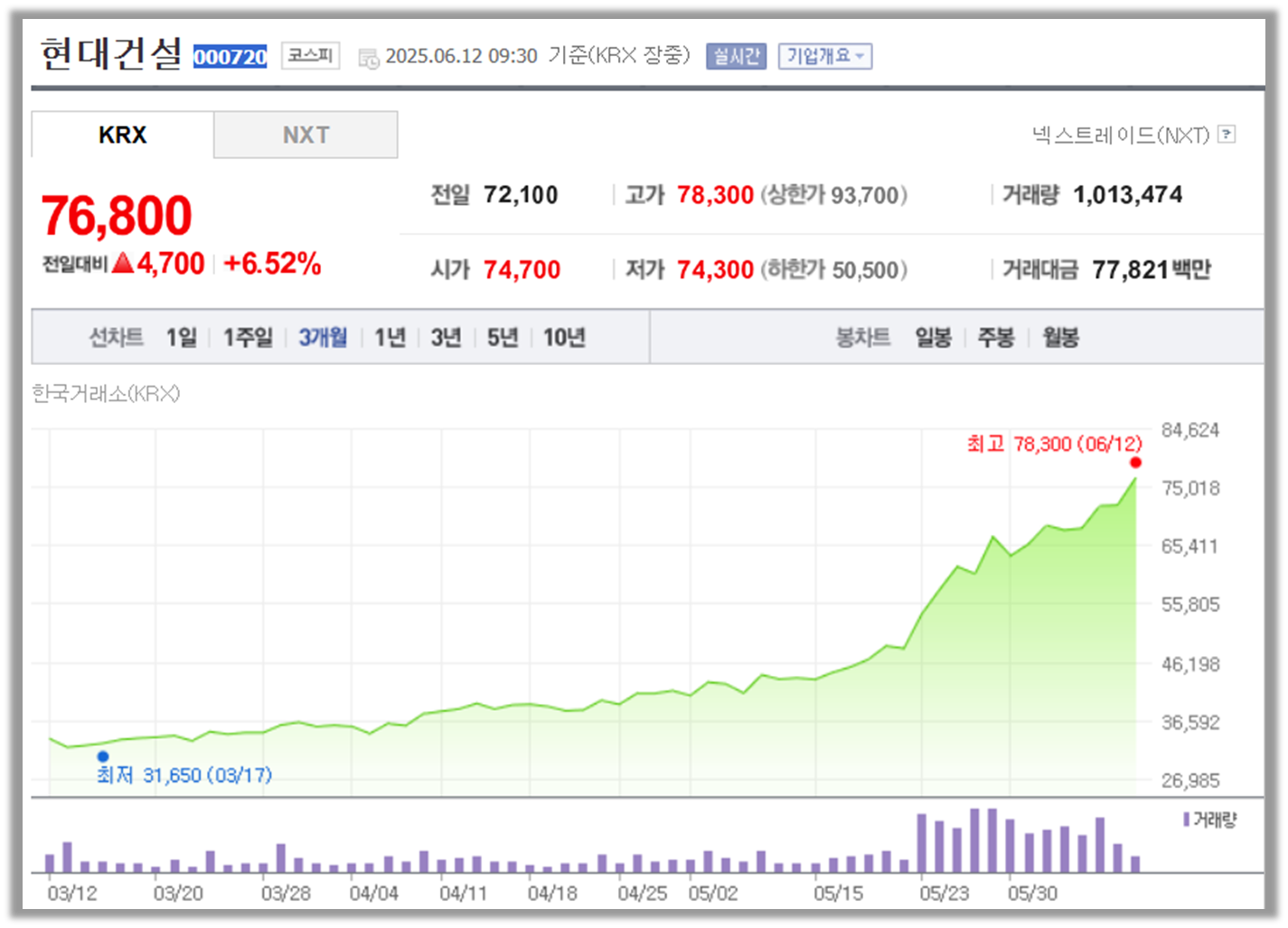The width and height of the screenshot is (1288, 928).
Task: Open the 기업개요 dropdown
Action: (824, 56)
